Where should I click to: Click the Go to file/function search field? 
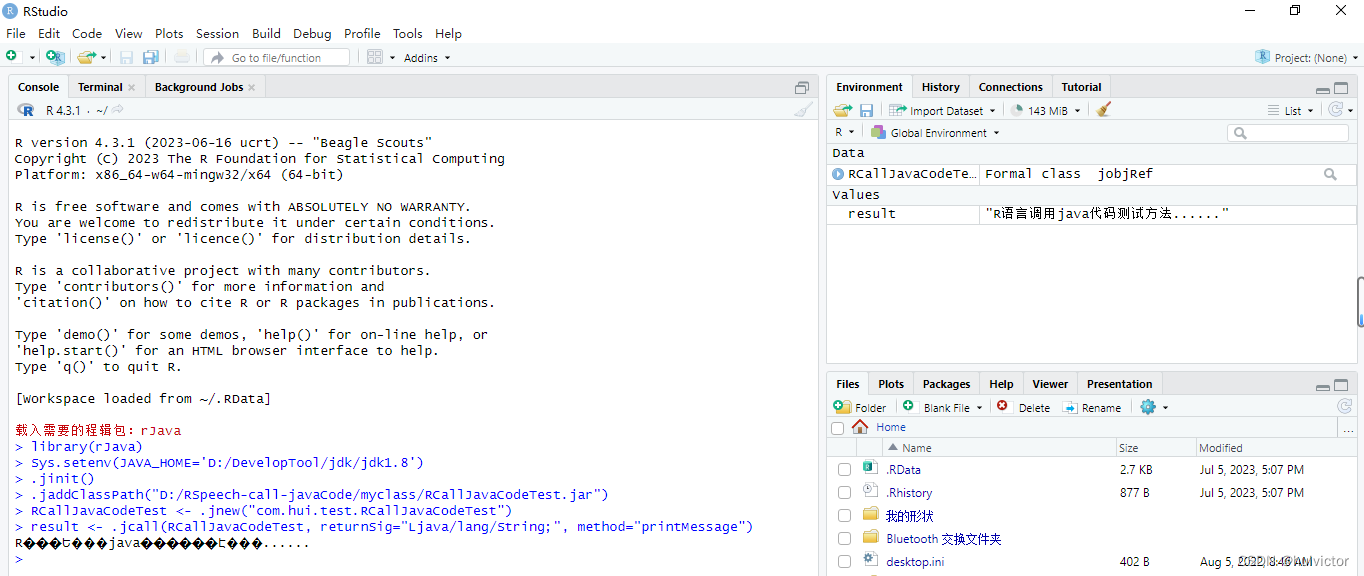coord(276,56)
